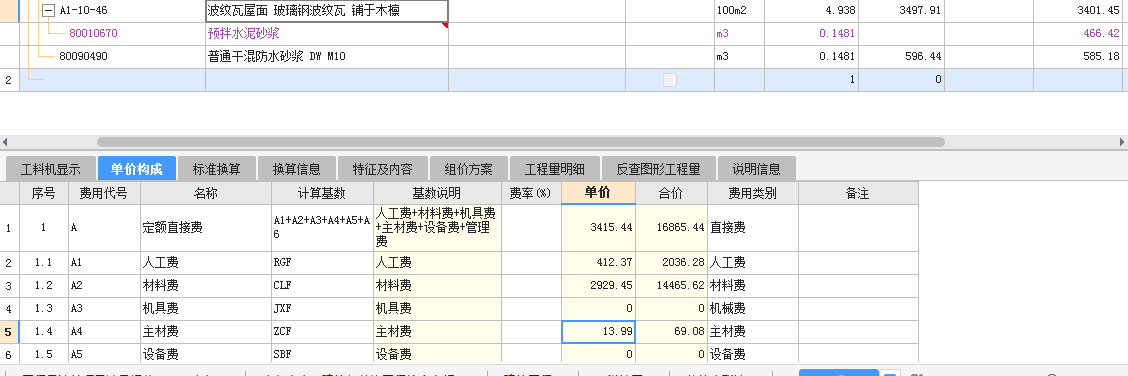Click the CLF calculation base cell
Image resolution: width=1128 pixels, height=376 pixels.
pos(322,286)
